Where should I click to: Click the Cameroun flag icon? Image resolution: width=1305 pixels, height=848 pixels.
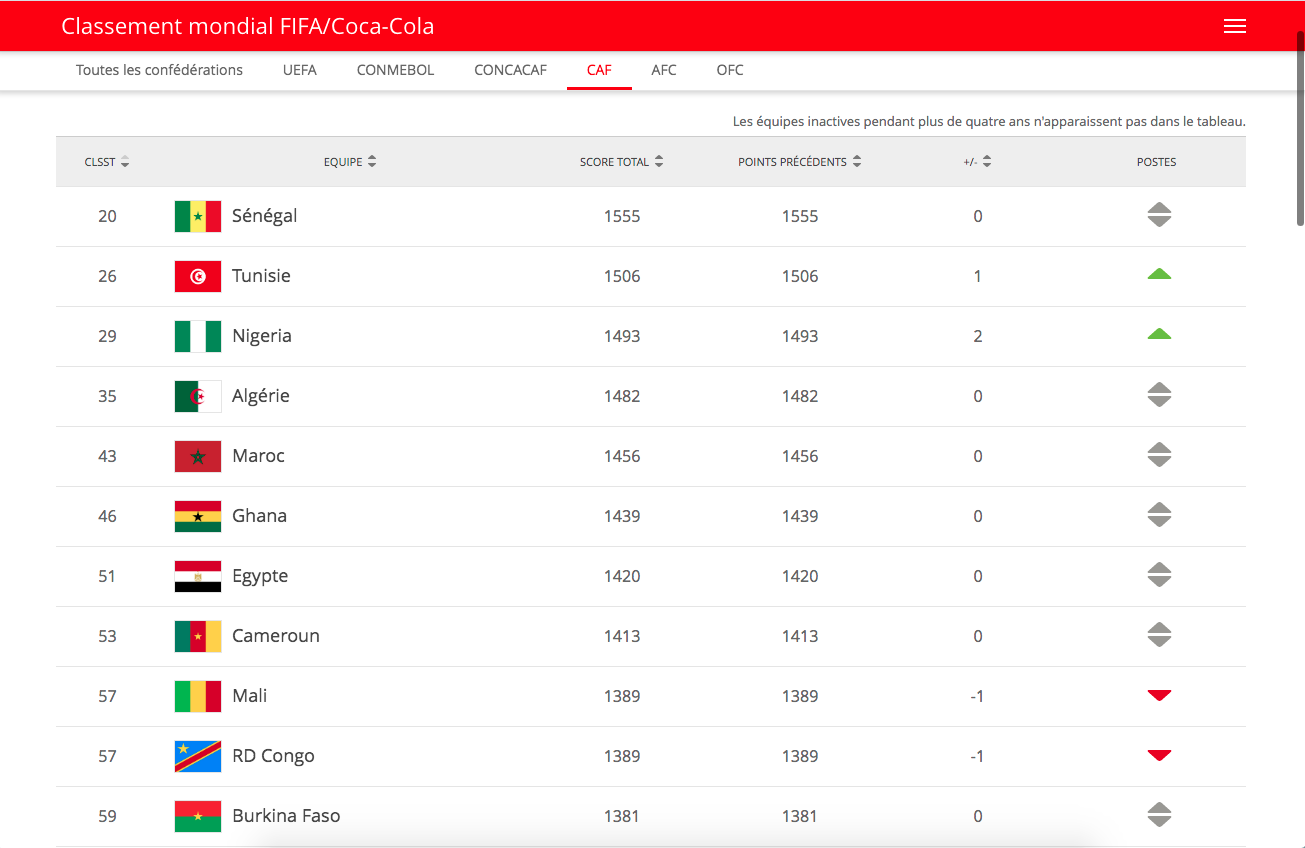coord(198,636)
